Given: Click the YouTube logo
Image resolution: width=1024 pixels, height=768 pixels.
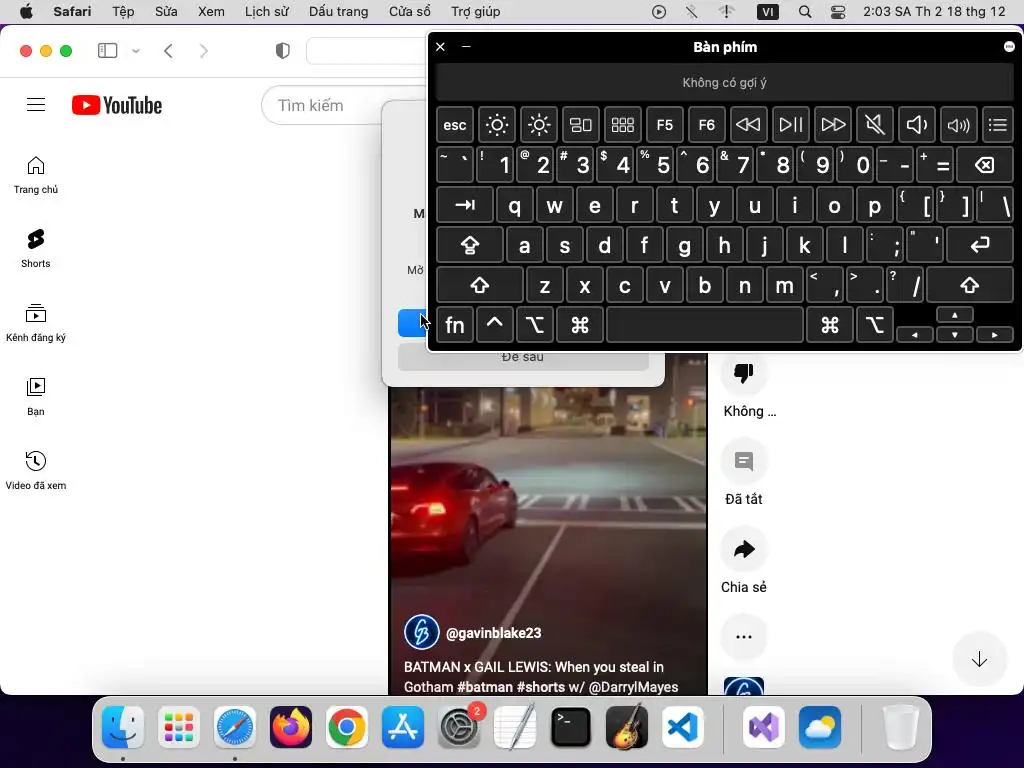Looking at the screenshot, I should [117, 105].
